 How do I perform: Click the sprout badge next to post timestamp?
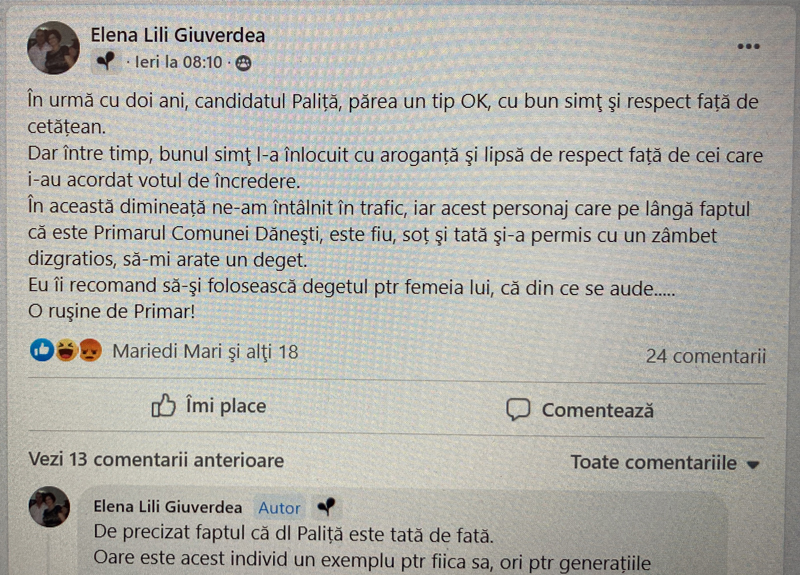[107, 62]
